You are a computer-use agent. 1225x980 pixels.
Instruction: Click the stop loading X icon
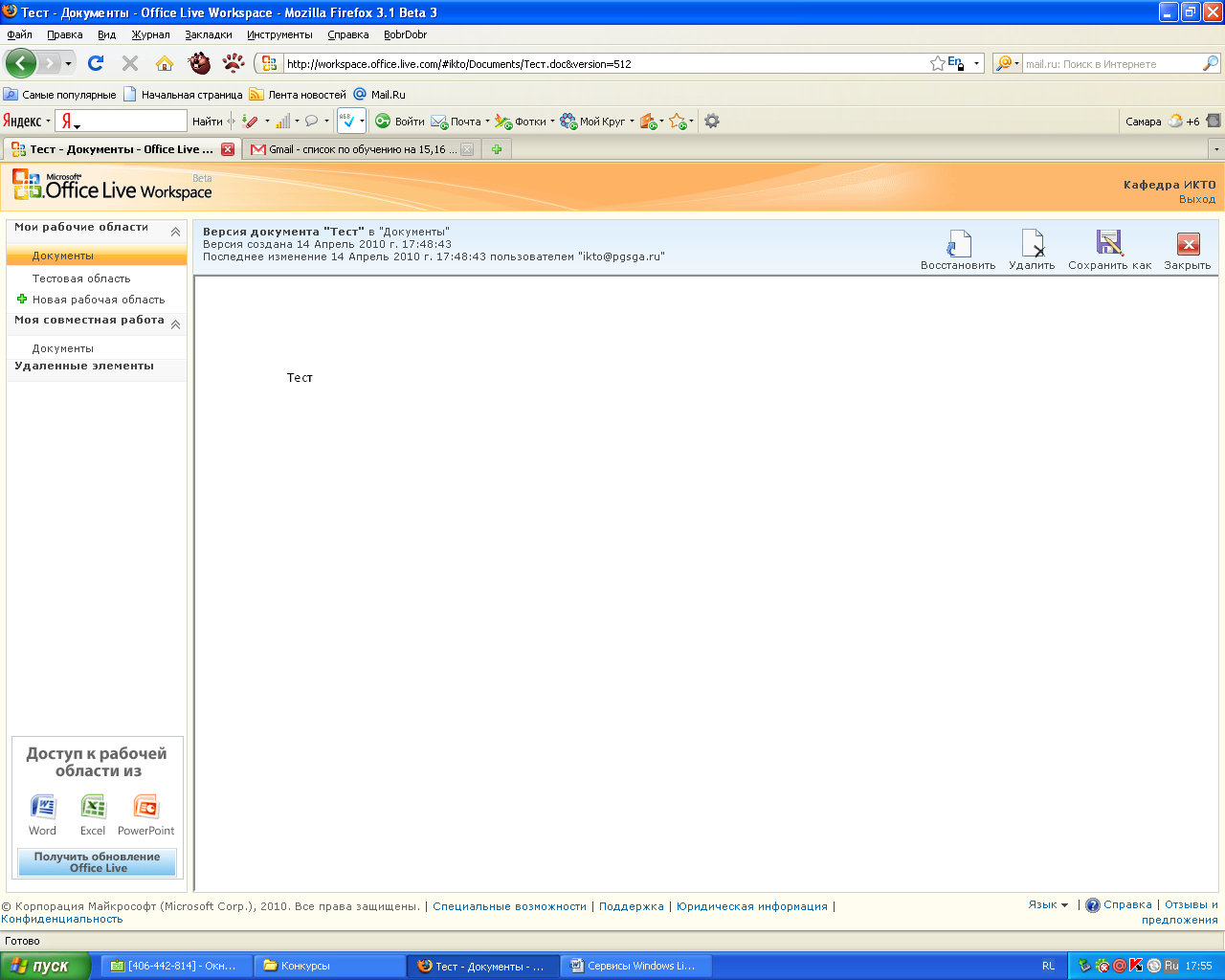click(x=130, y=63)
